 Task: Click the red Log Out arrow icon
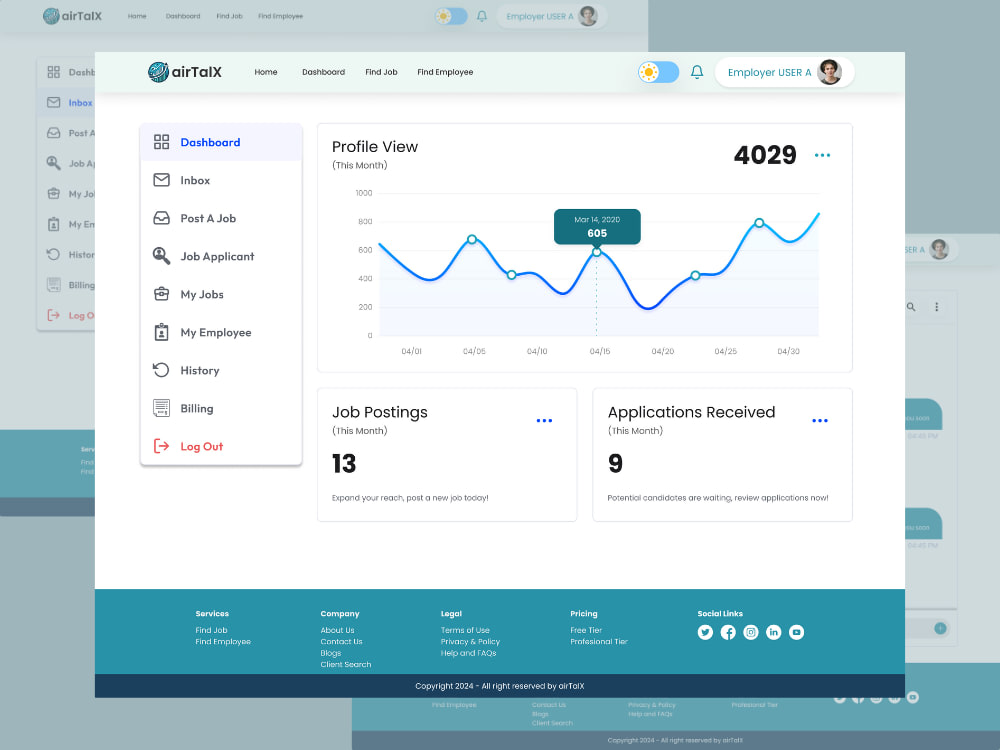pyautogui.click(x=161, y=446)
